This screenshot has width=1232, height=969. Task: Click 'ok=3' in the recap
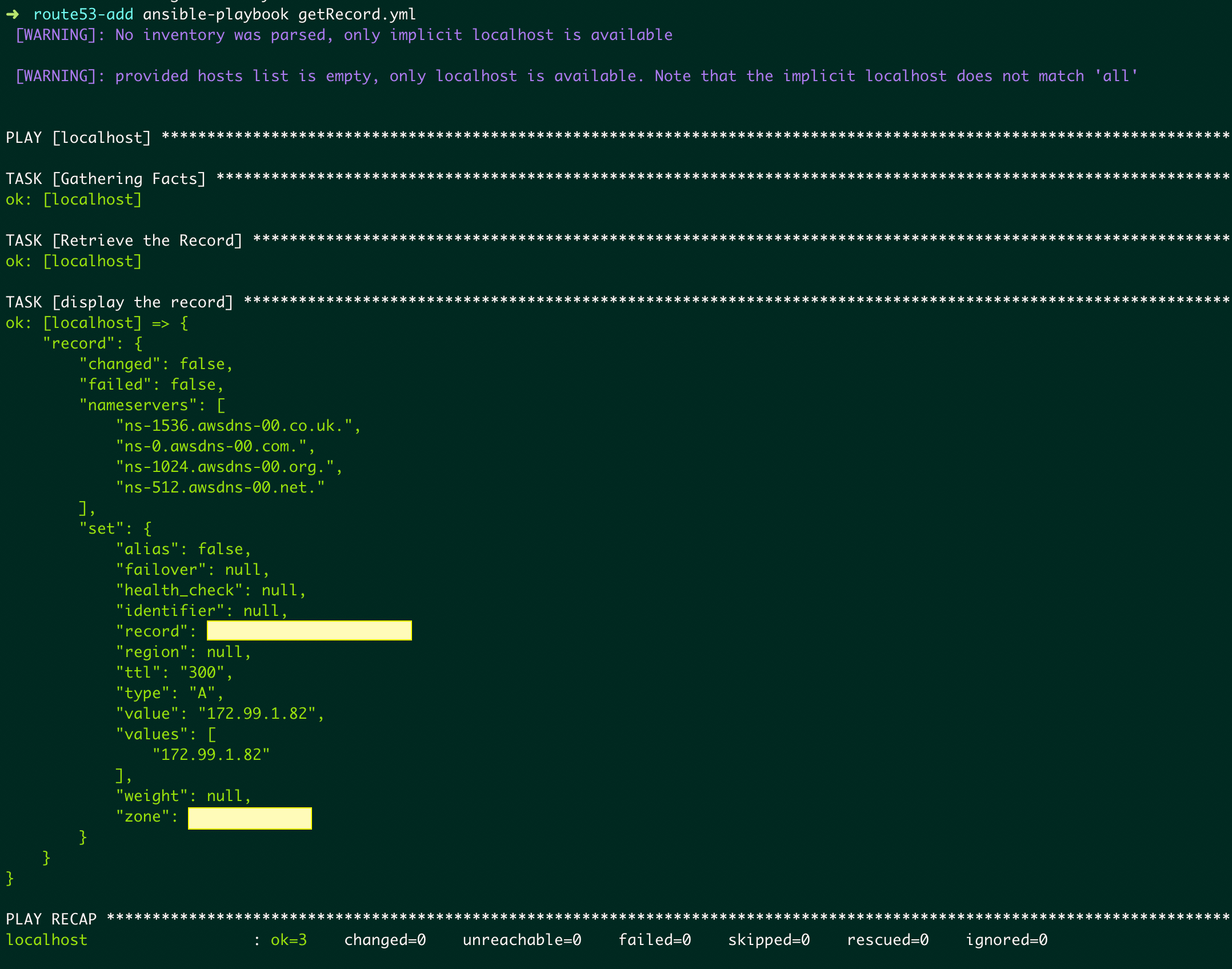pyautogui.click(x=289, y=940)
